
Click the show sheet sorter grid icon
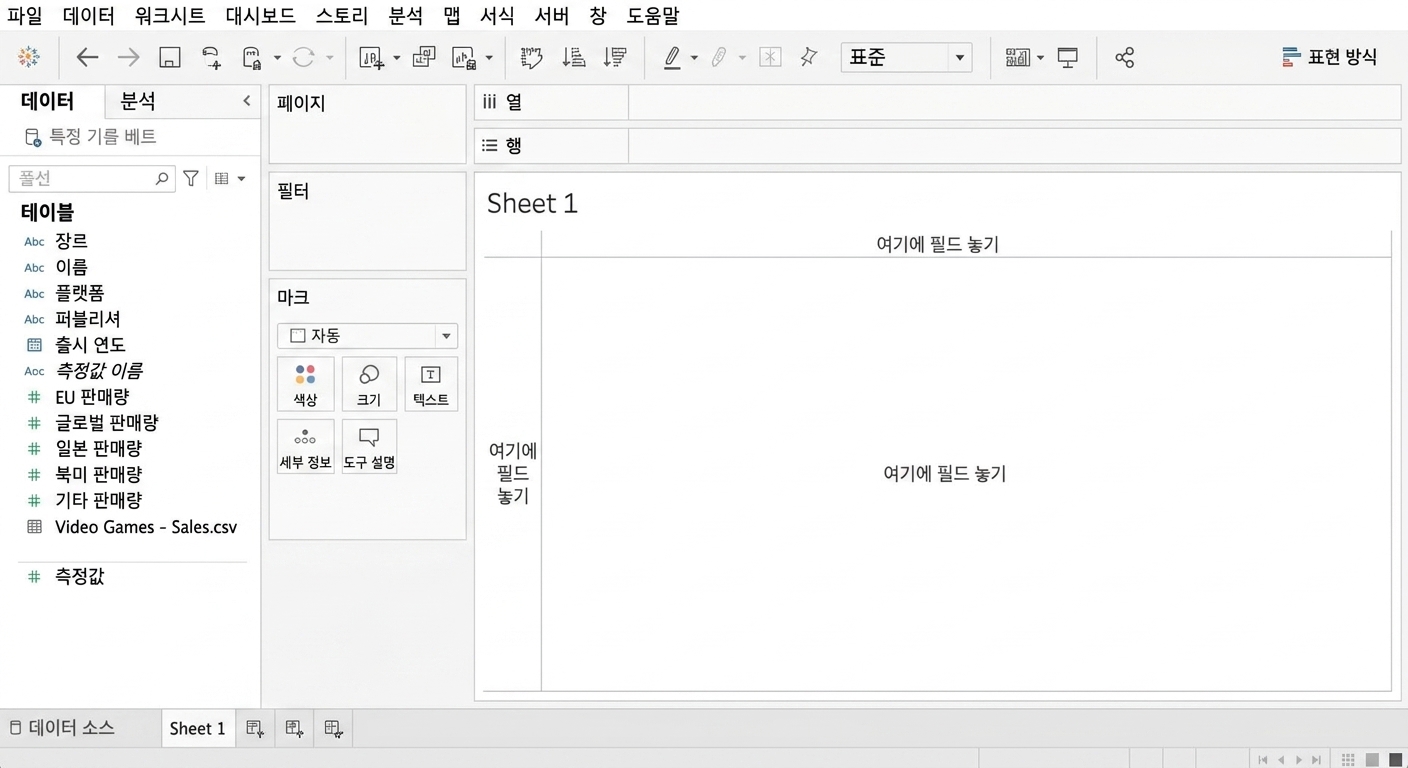coord(1348,760)
